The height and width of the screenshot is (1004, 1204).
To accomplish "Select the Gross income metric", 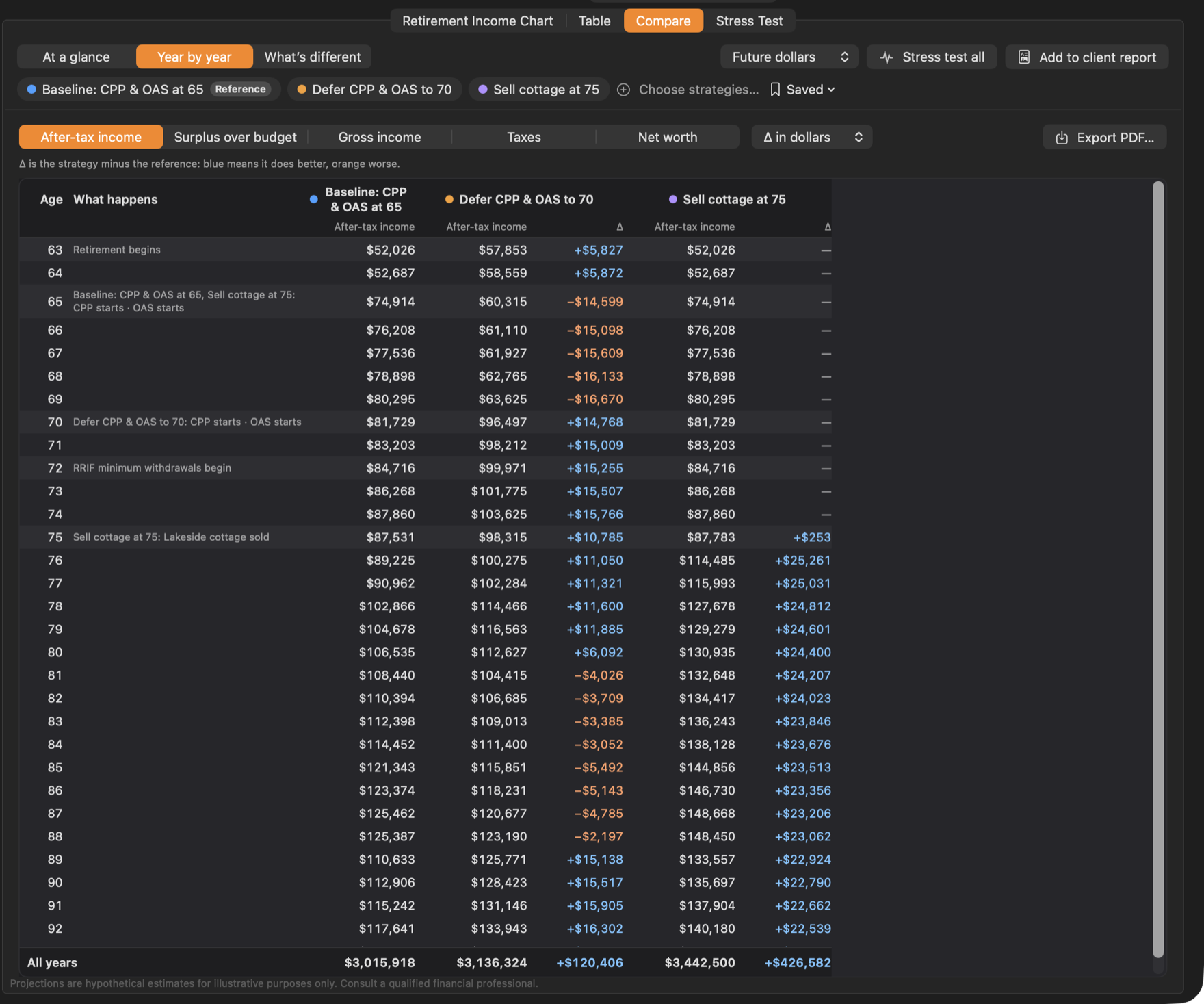I will click(x=380, y=137).
